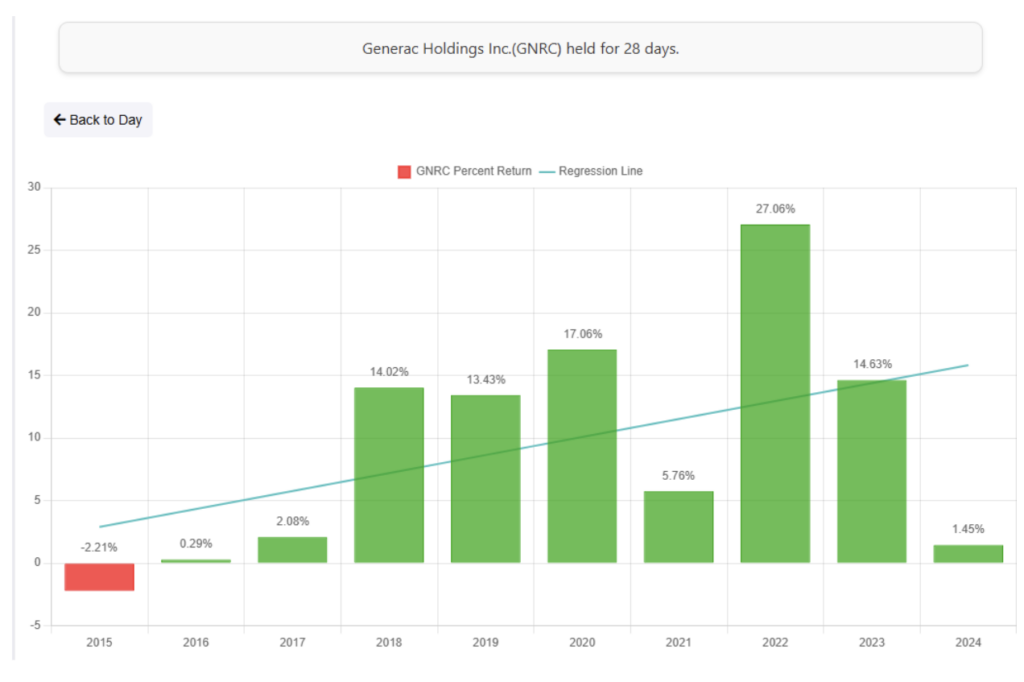Click the 0.29% data label
The image size is (1024, 682).
tap(196, 544)
